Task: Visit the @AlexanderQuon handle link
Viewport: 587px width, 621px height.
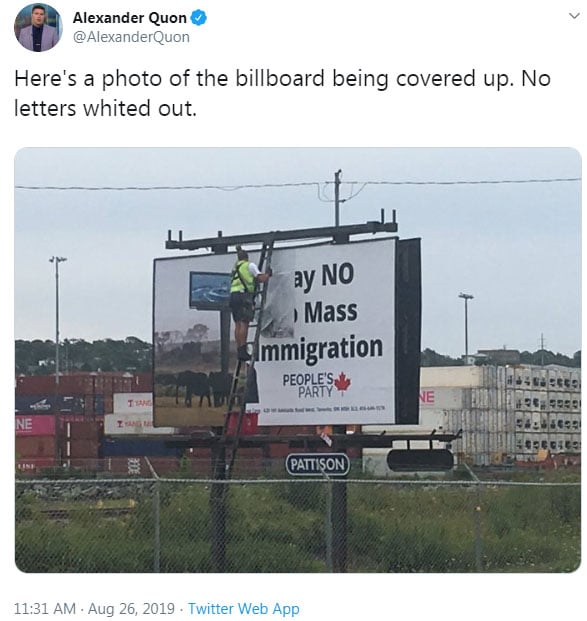Action: pyautogui.click(x=132, y=37)
